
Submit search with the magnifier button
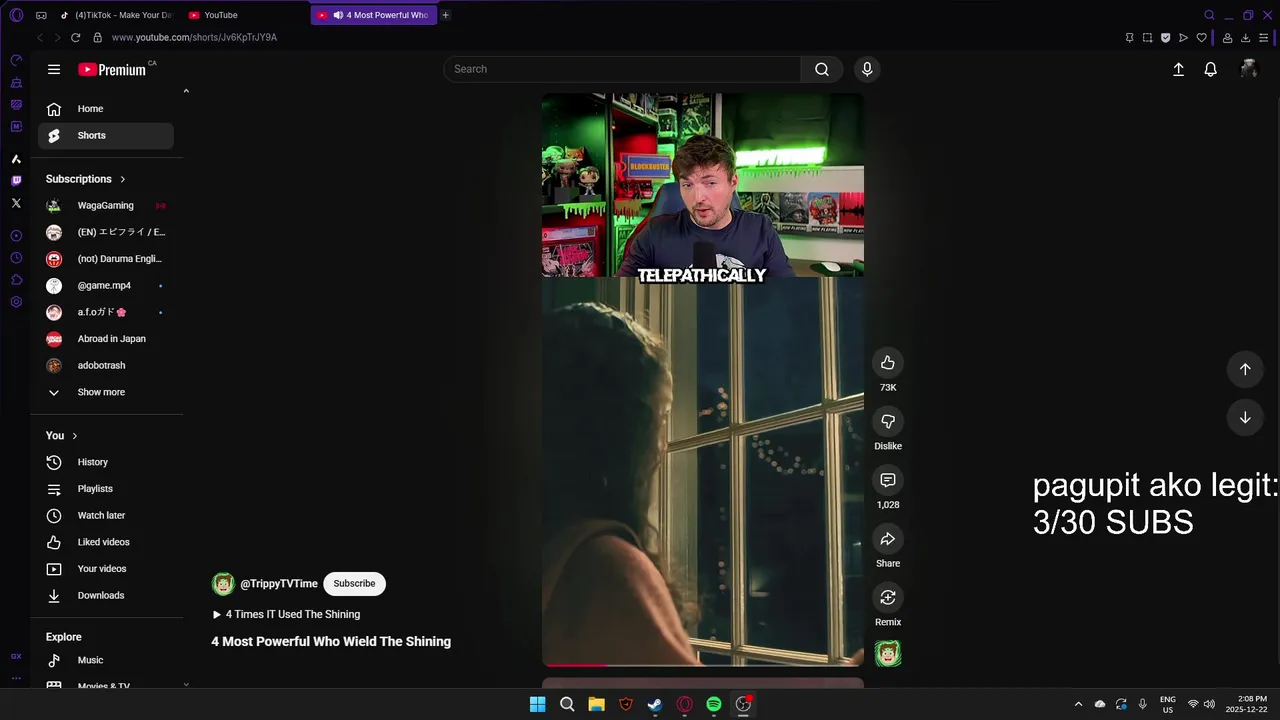[x=821, y=69]
